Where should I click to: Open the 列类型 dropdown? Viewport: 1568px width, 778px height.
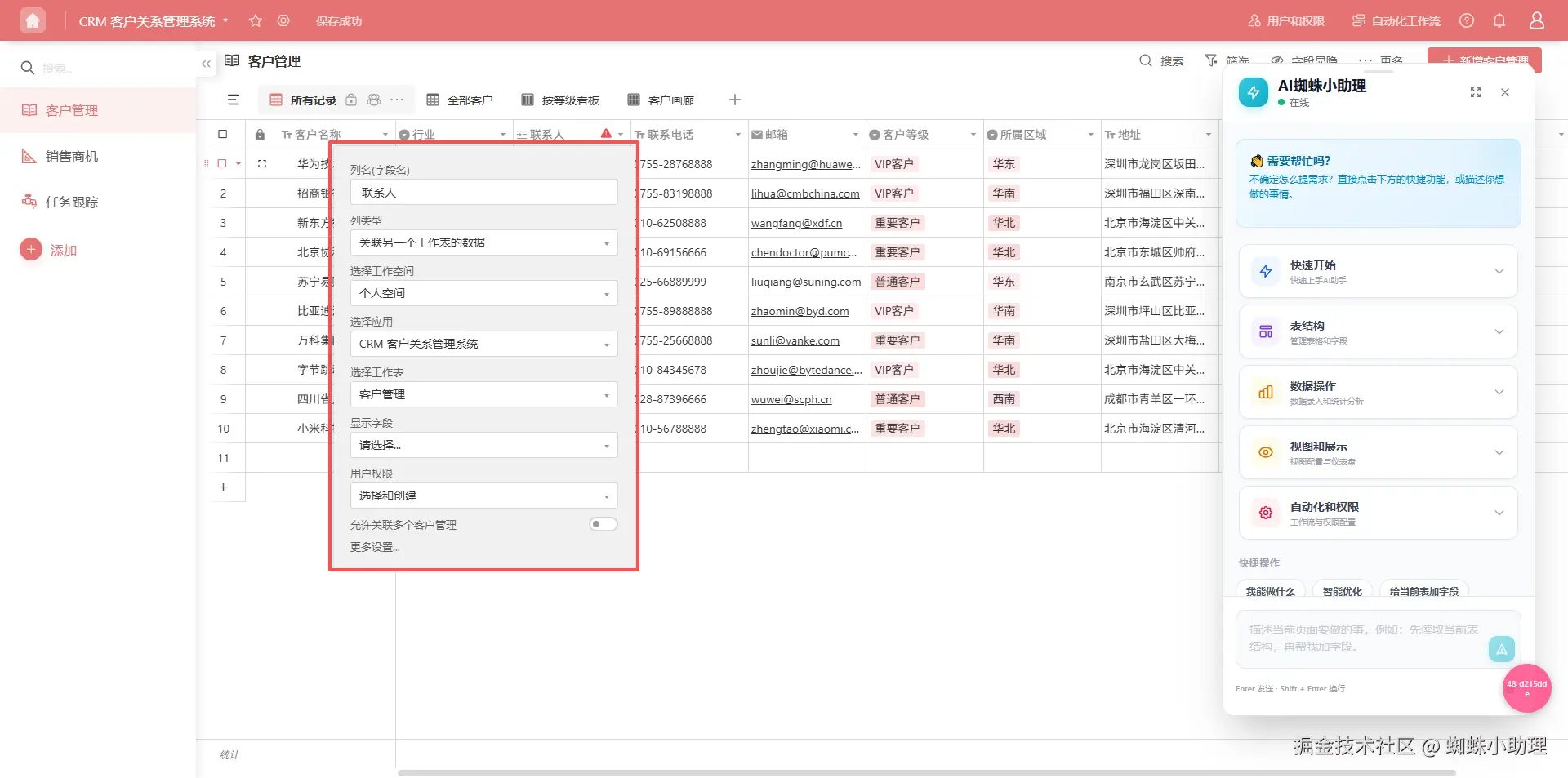(484, 242)
